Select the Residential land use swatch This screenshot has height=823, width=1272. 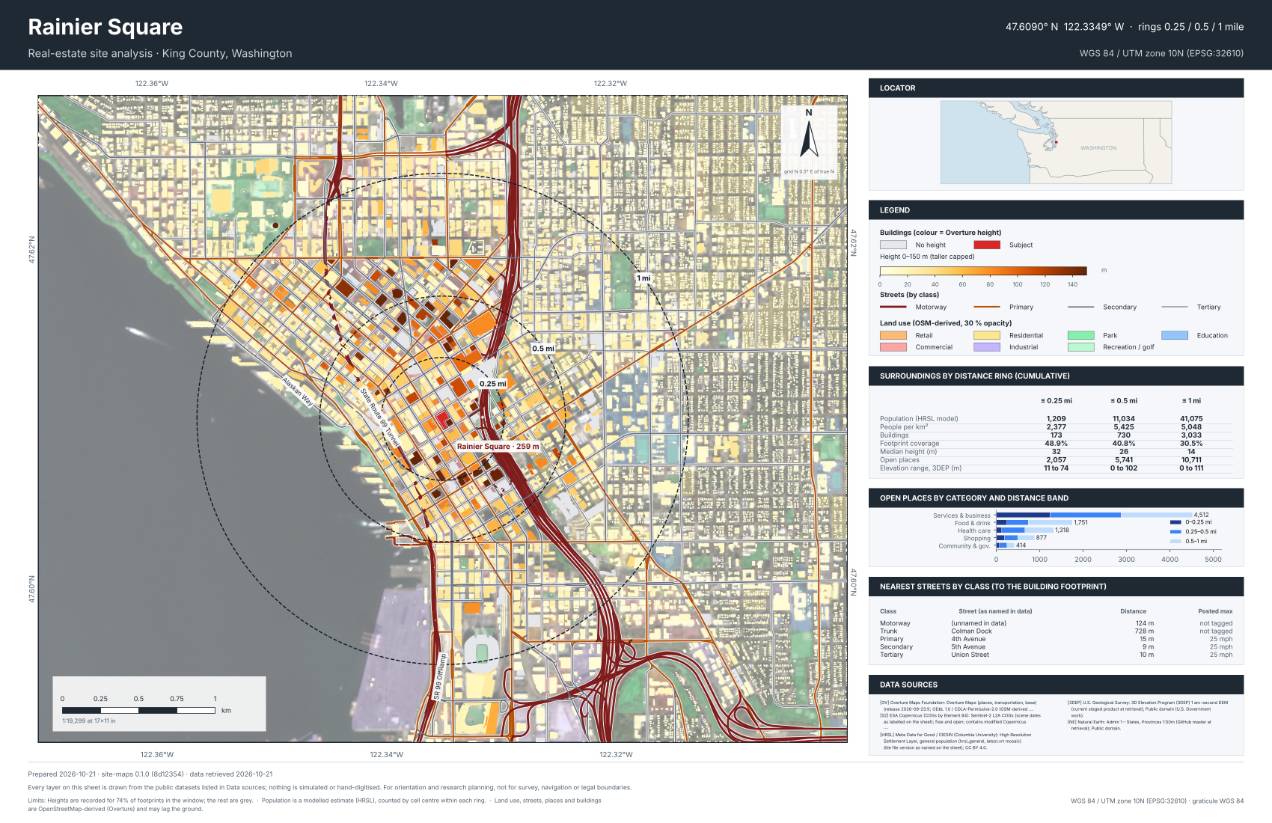coord(987,335)
